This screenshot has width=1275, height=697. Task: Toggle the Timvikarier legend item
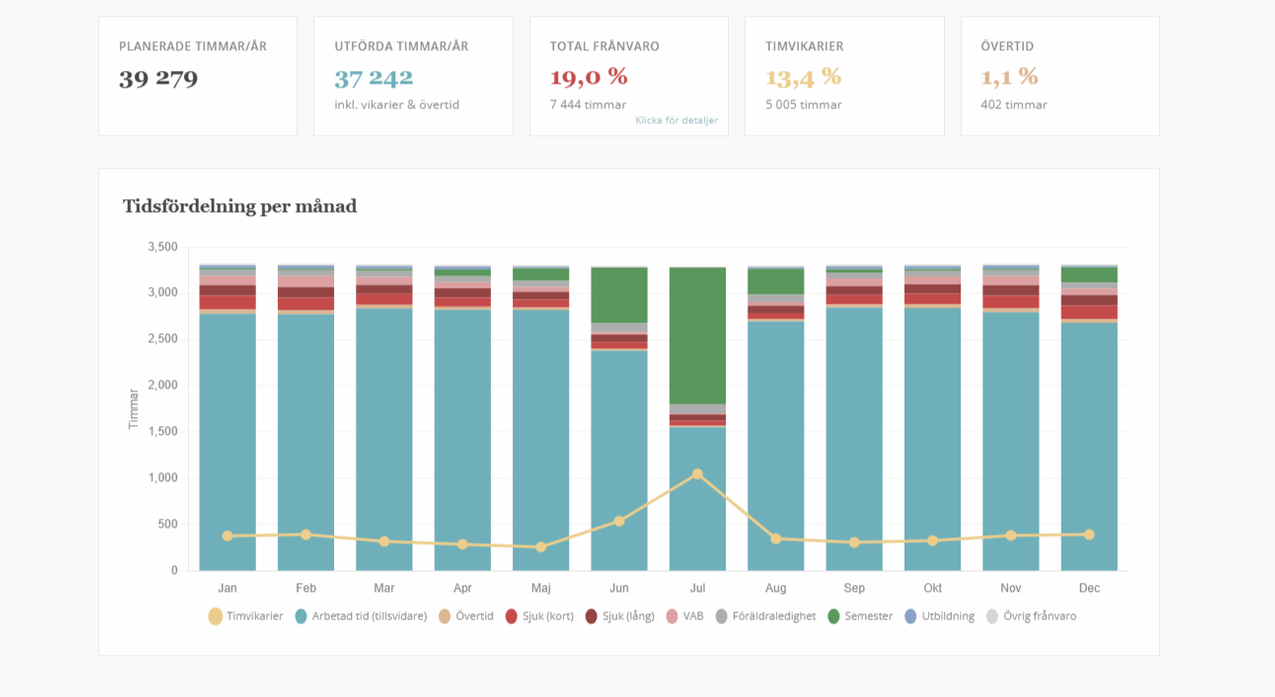point(246,616)
